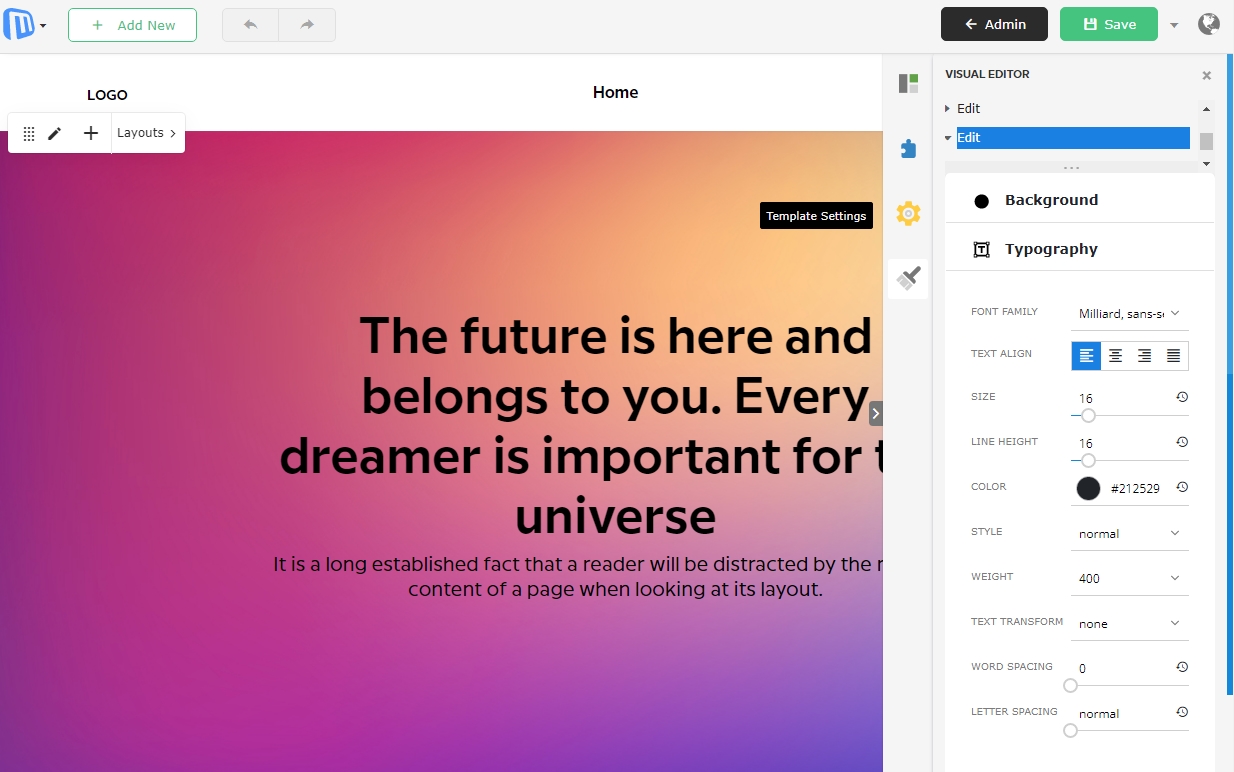Viewport: 1234px width, 772px height.
Task: Grab the module drag handle icon
Action: (x=29, y=133)
